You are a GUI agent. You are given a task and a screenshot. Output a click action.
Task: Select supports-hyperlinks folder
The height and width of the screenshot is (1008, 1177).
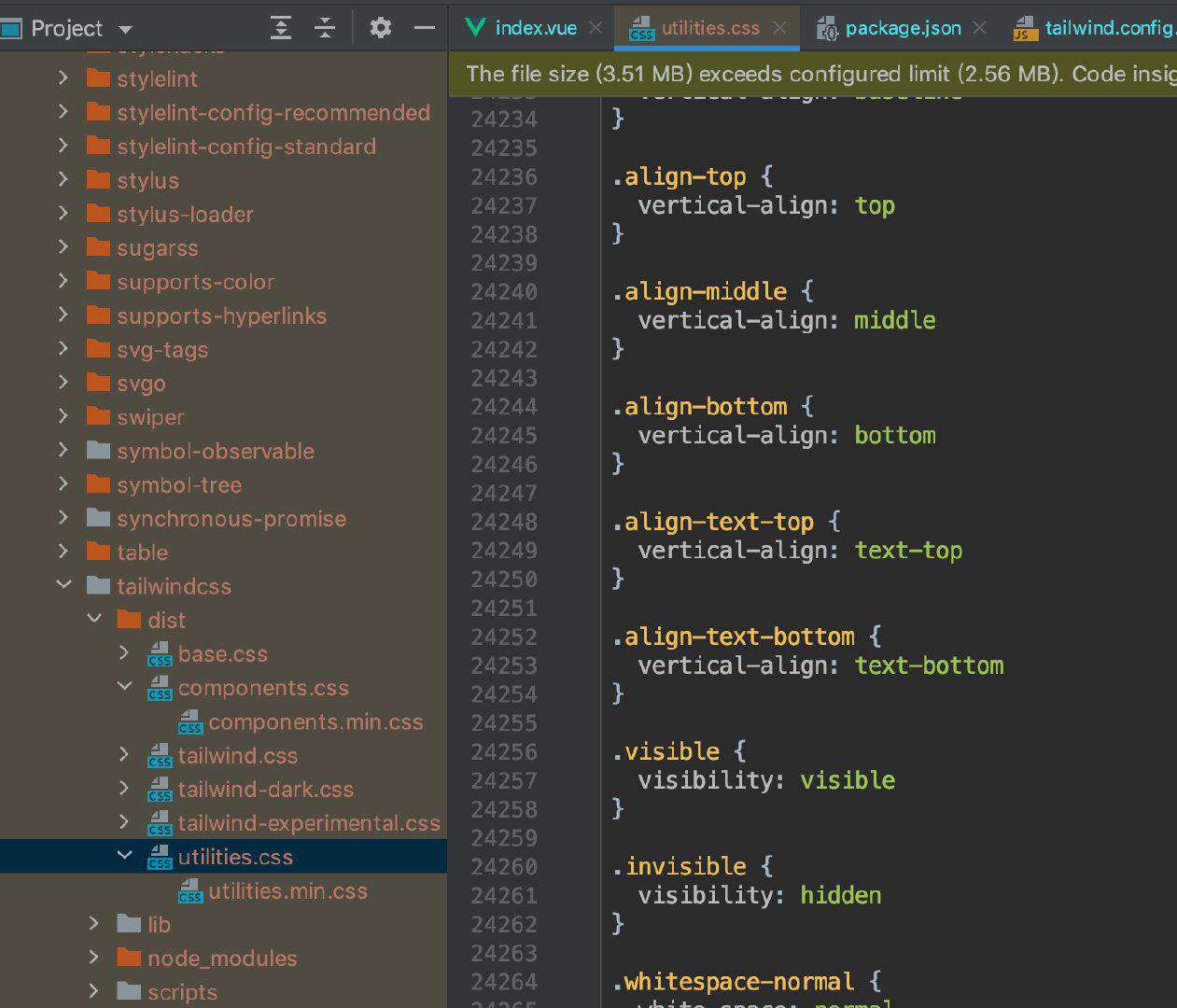point(221,315)
